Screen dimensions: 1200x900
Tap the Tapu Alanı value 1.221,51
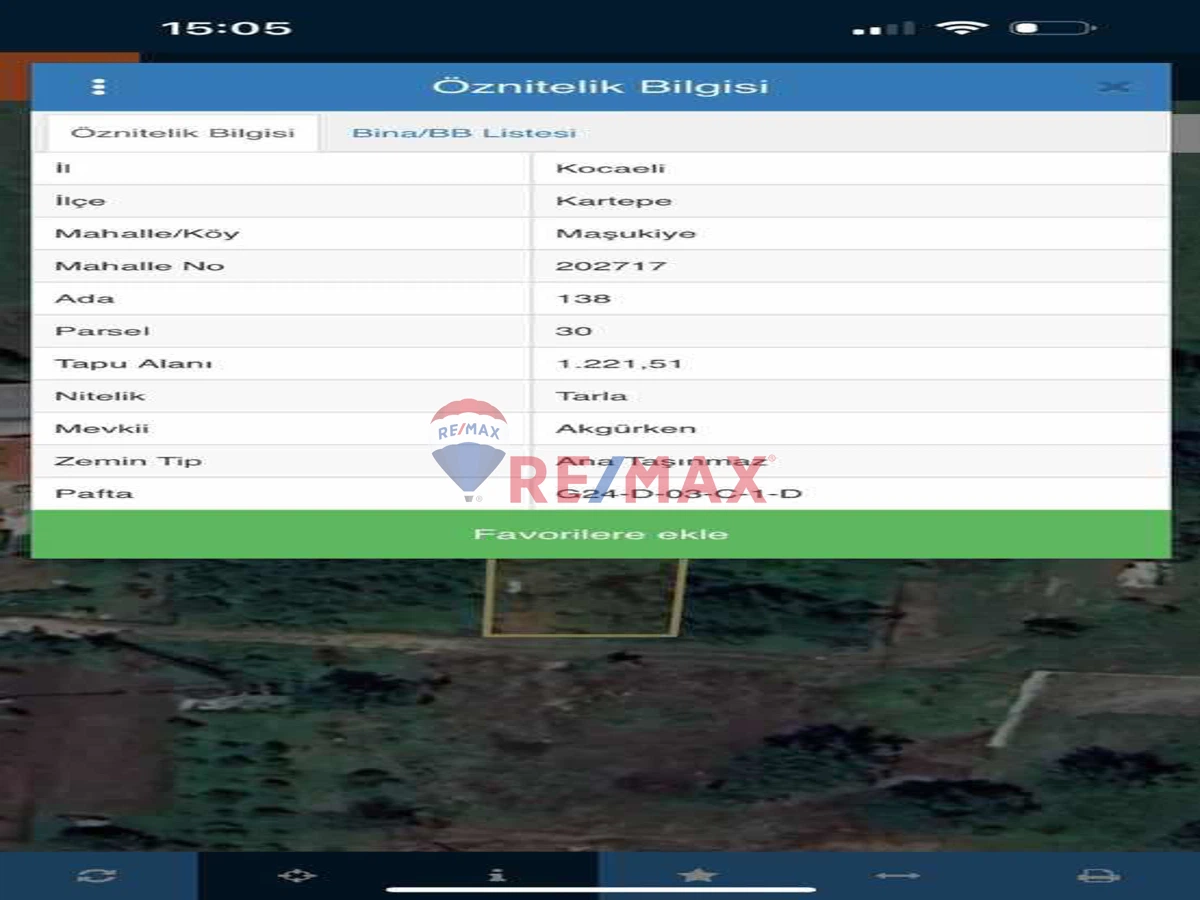pos(619,363)
